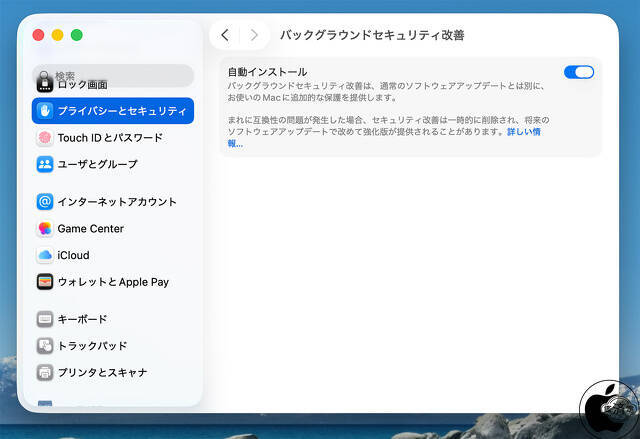Screen dimensions: 640x439
Task: Click the colorful Game Center icon
Action: point(45,229)
